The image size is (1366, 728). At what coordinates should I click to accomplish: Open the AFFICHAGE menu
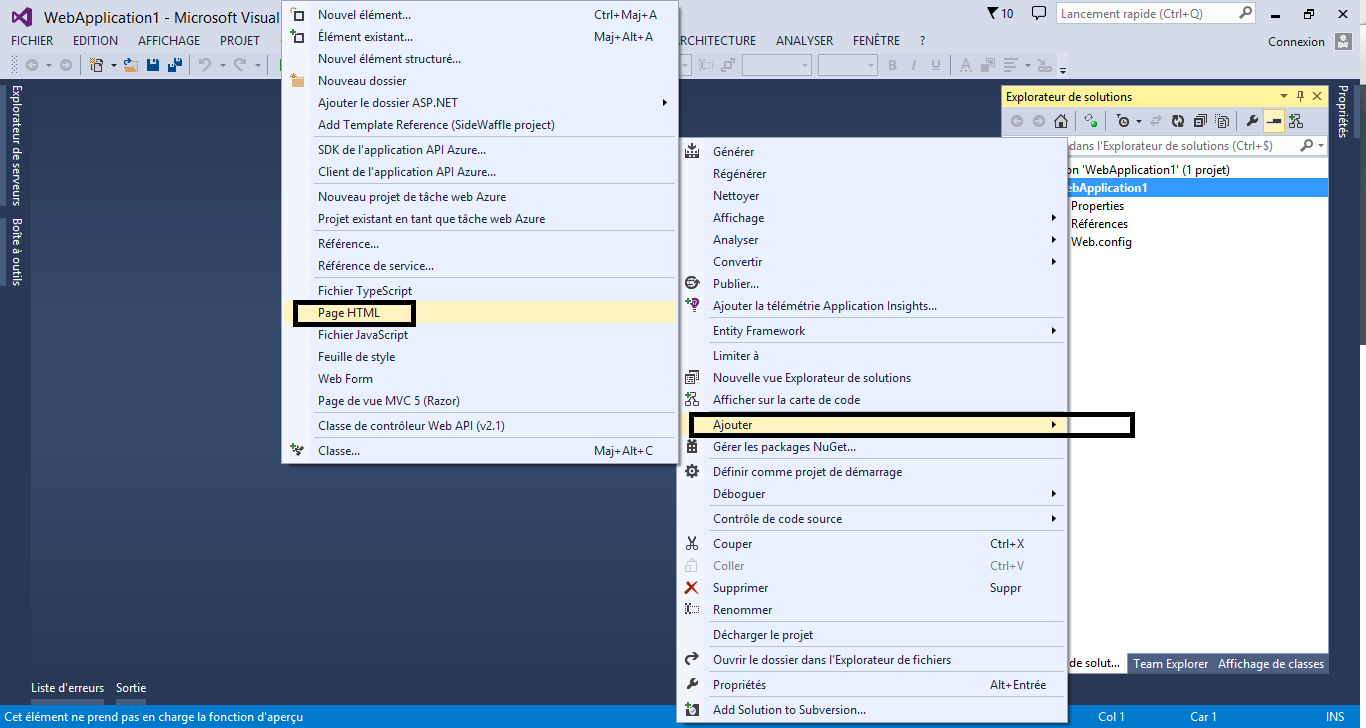(169, 41)
